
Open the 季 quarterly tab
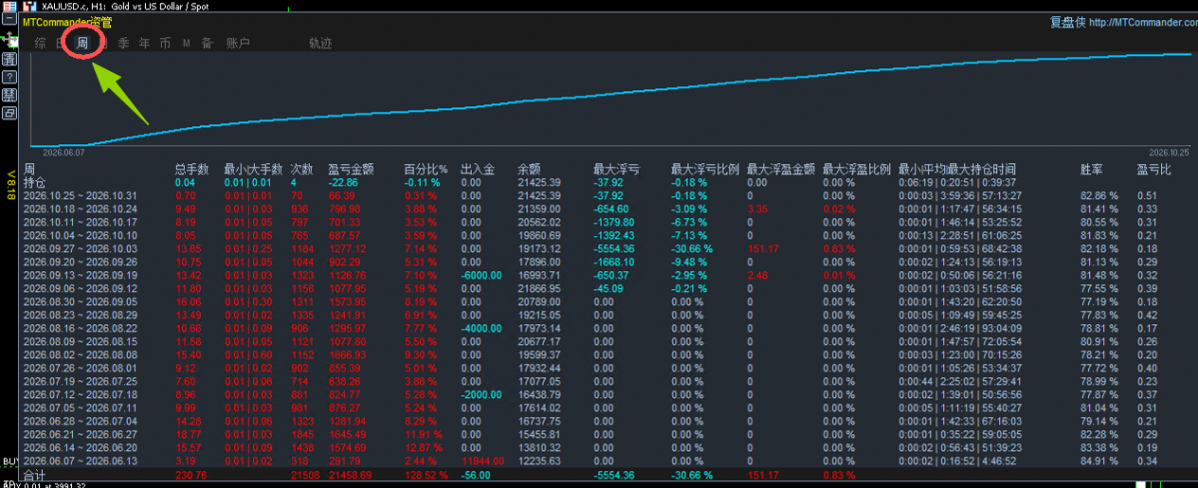click(x=124, y=44)
